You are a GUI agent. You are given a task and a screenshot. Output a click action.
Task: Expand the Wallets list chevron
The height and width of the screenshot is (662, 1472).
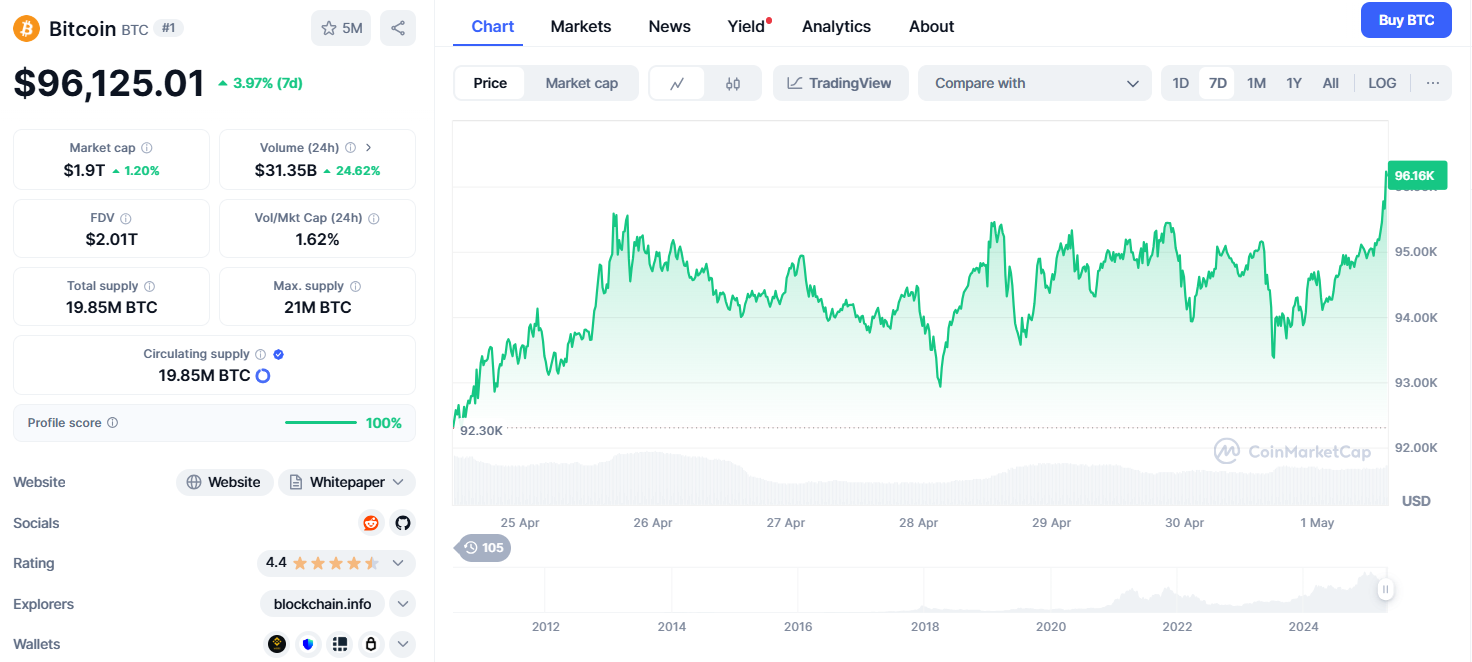402,644
